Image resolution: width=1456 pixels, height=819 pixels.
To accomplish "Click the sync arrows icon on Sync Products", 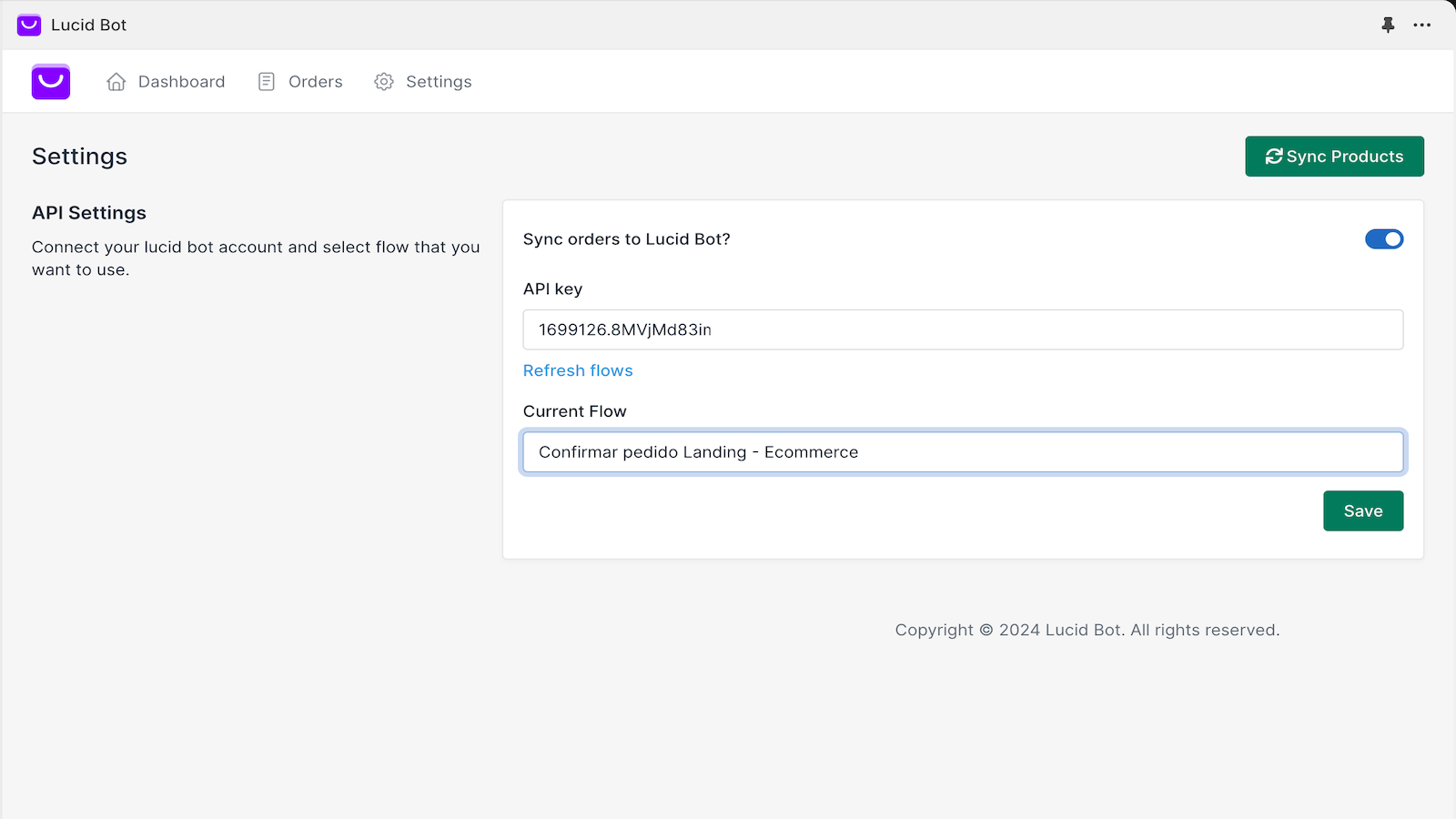I will [x=1274, y=157].
